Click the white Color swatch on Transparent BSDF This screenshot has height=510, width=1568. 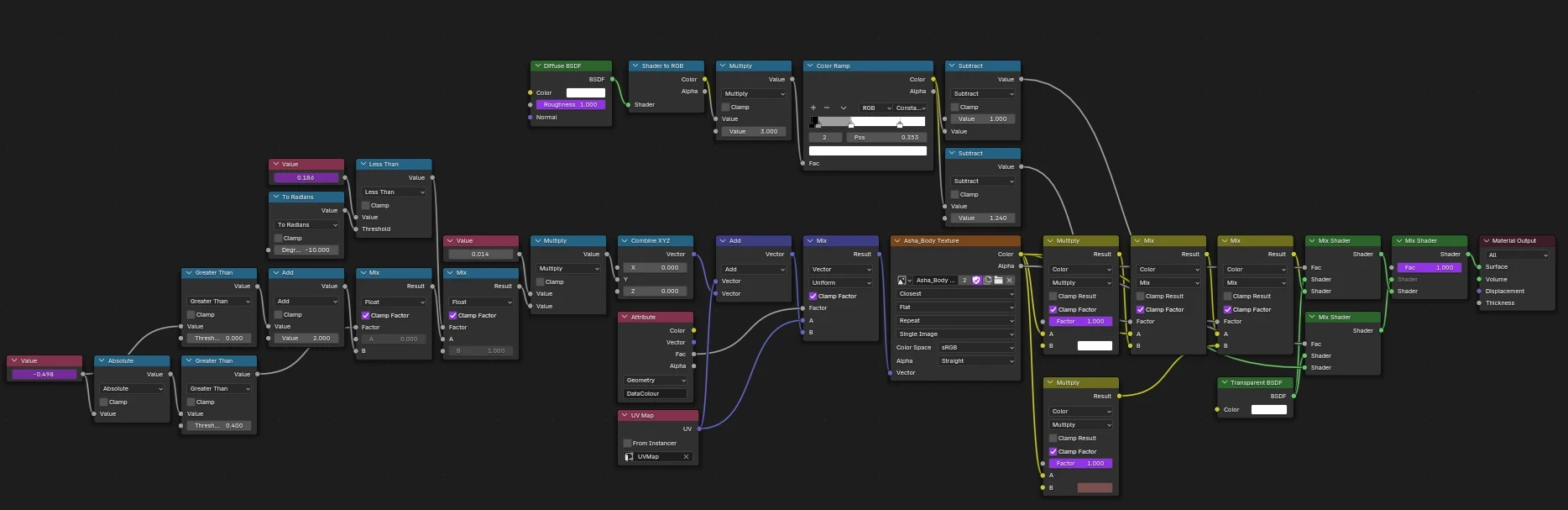(1268, 410)
